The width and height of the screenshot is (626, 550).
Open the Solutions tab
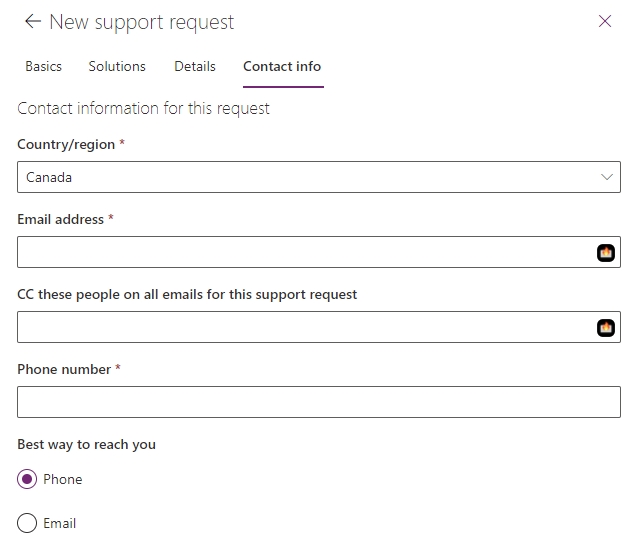coord(117,66)
